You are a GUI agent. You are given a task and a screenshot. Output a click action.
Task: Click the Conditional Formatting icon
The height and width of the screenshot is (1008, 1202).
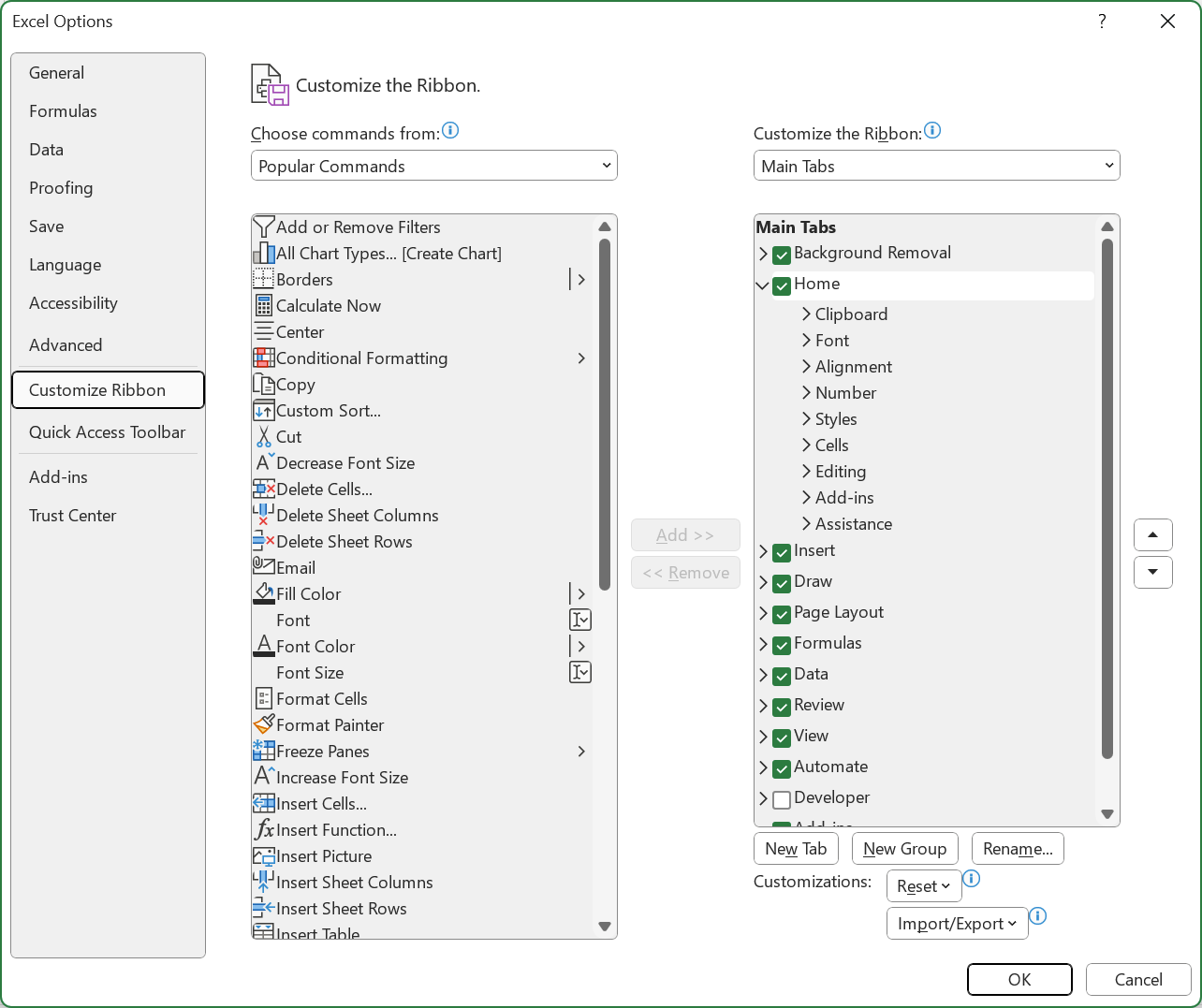pos(264,358)
